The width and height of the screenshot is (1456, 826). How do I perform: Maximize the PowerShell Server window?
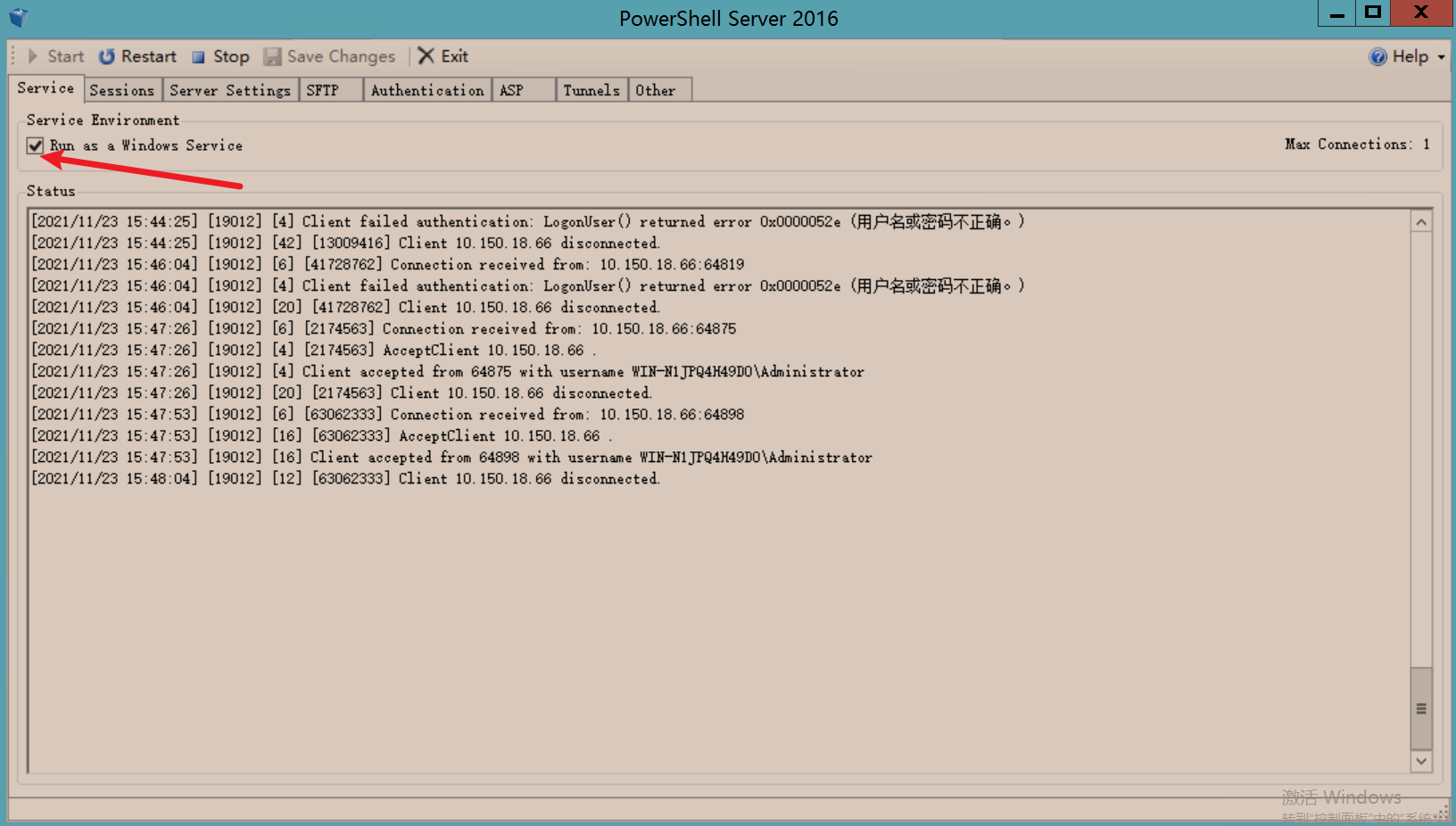click(x=1373, y=12)
